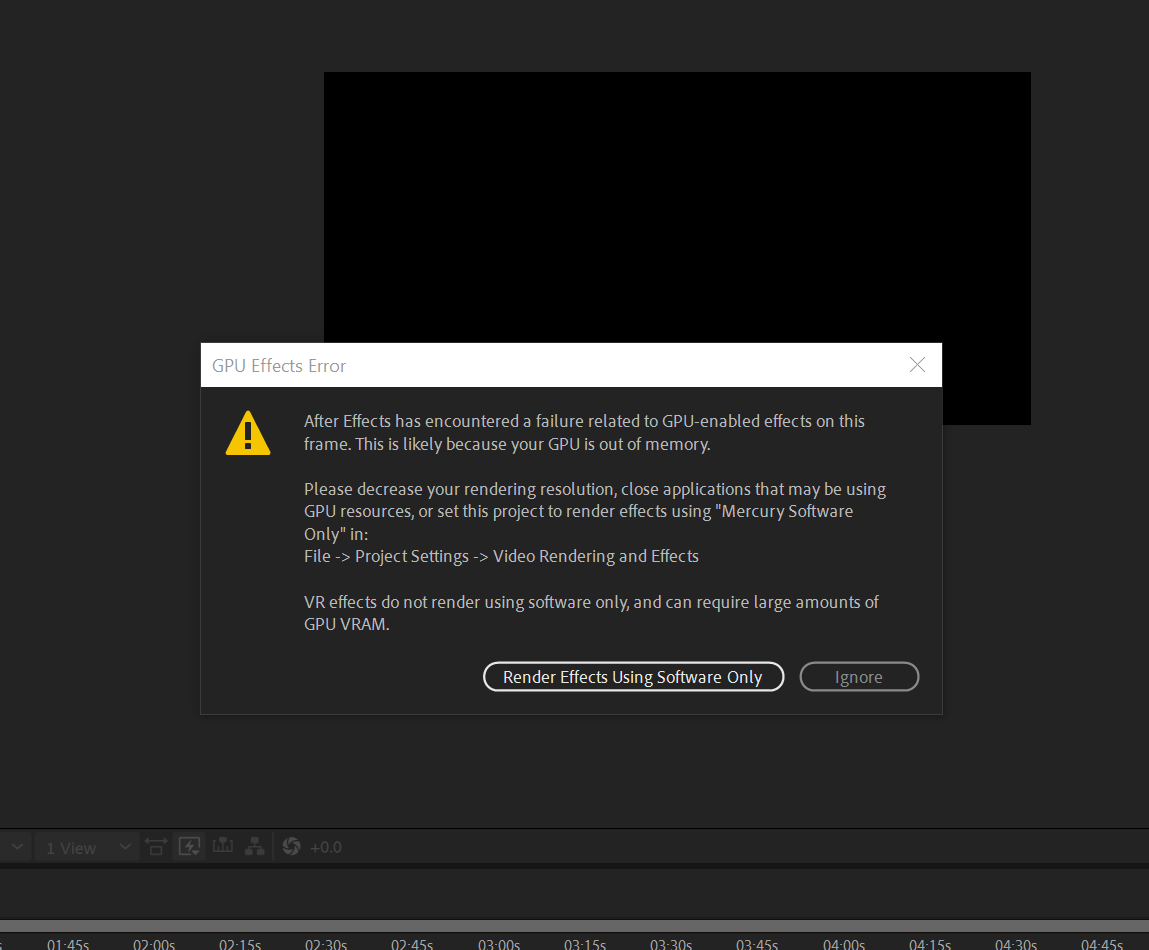1149x950 pixels.
Task: Click the flowchart network icon in viewer toolbar
Action: coord(255,846)
